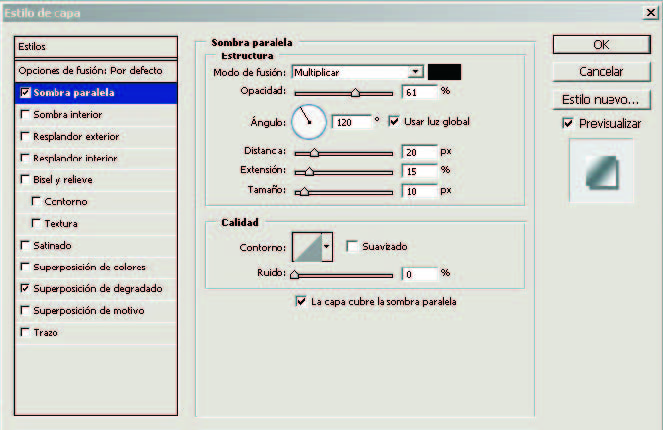This screenshot has height=430, width=663.
Task: Enable the Textura sub-option checkbox
Action: pyautogui.click(x=36, y=223)
